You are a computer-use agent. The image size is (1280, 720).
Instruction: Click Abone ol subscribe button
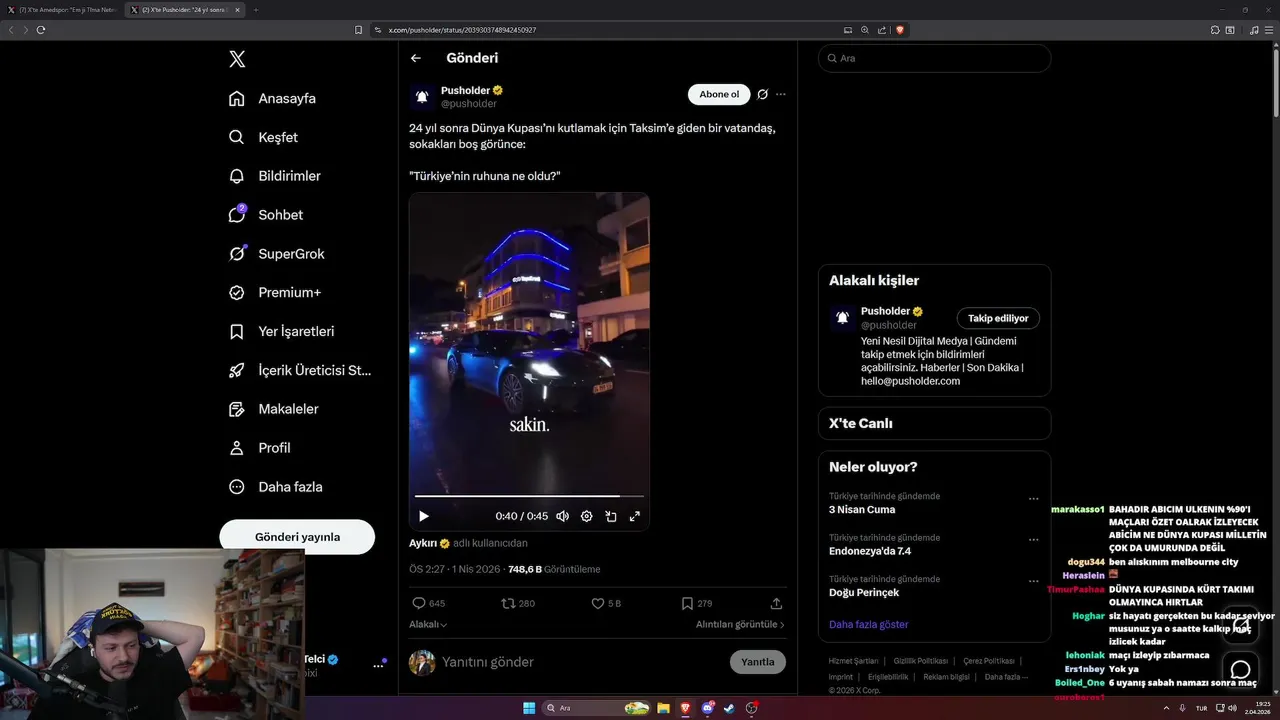tap(719, 94)
